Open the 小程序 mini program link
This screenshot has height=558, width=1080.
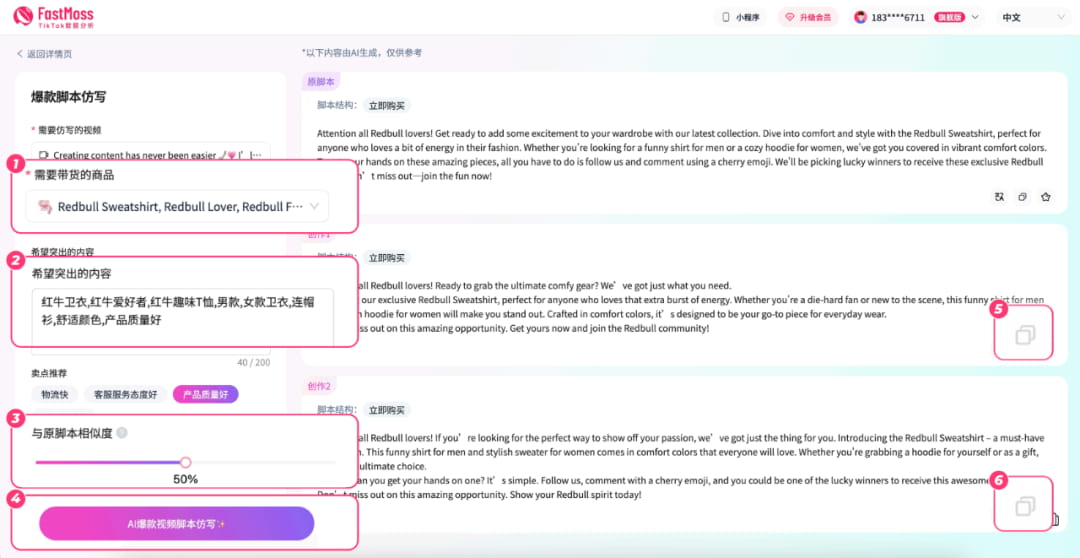tap(740, 18)
